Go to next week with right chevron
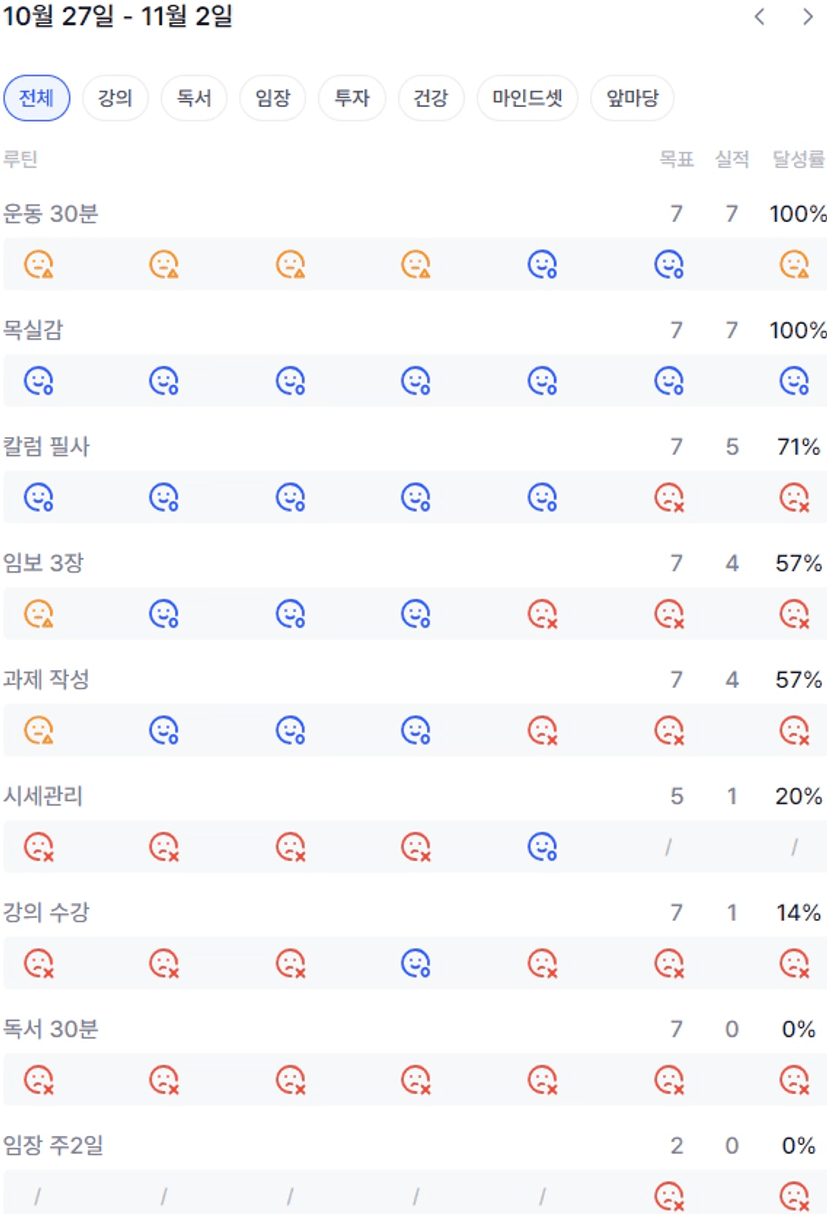The image size is (827, 1214). click(x=808, y=17)
